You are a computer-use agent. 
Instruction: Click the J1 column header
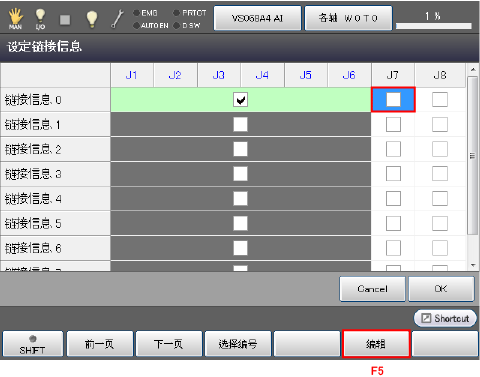pyautogui.click(x=132, y=75)
